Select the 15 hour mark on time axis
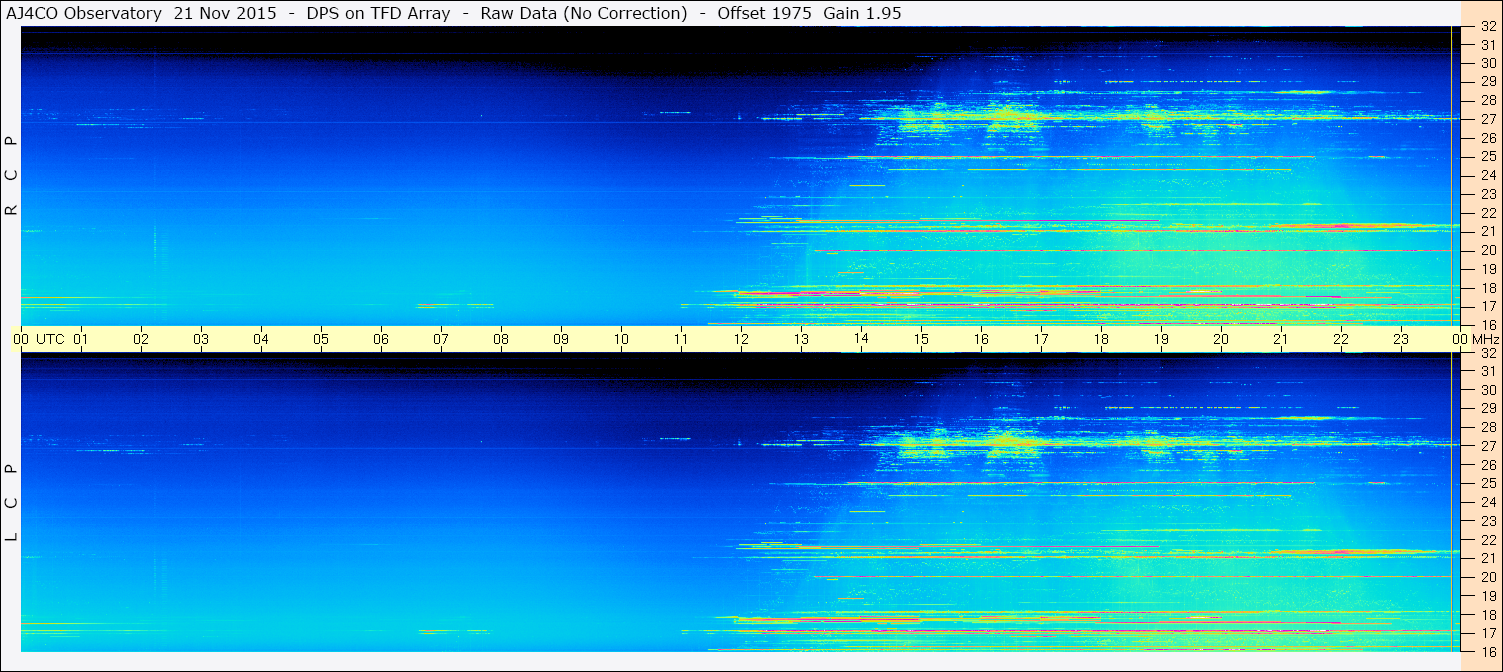Screen dimensions: 1503x672 tap(921, 339)
